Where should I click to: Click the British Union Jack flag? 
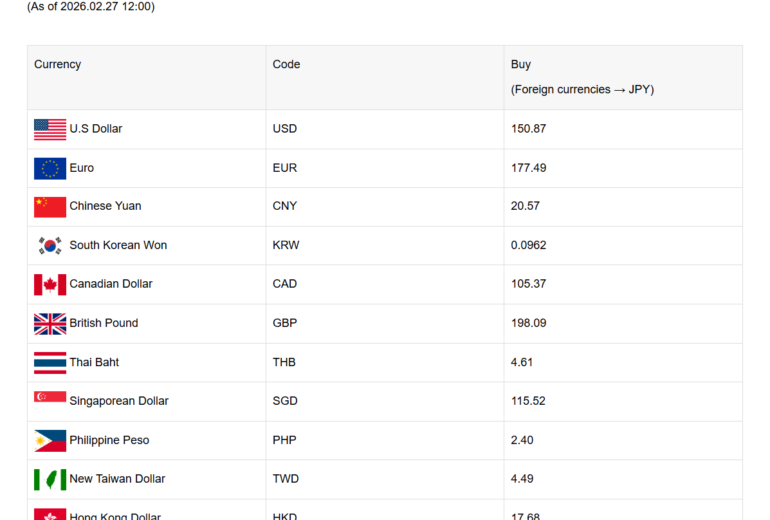(x=50, y=323)
